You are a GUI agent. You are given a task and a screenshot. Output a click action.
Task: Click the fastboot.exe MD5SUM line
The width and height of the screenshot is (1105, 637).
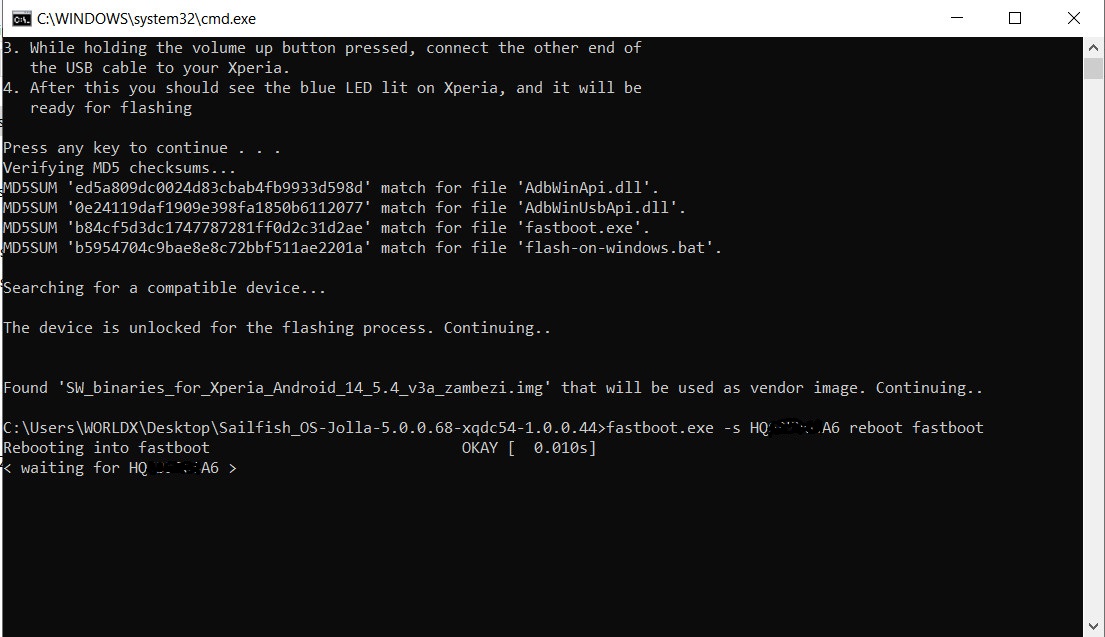[x=326, y=228]
